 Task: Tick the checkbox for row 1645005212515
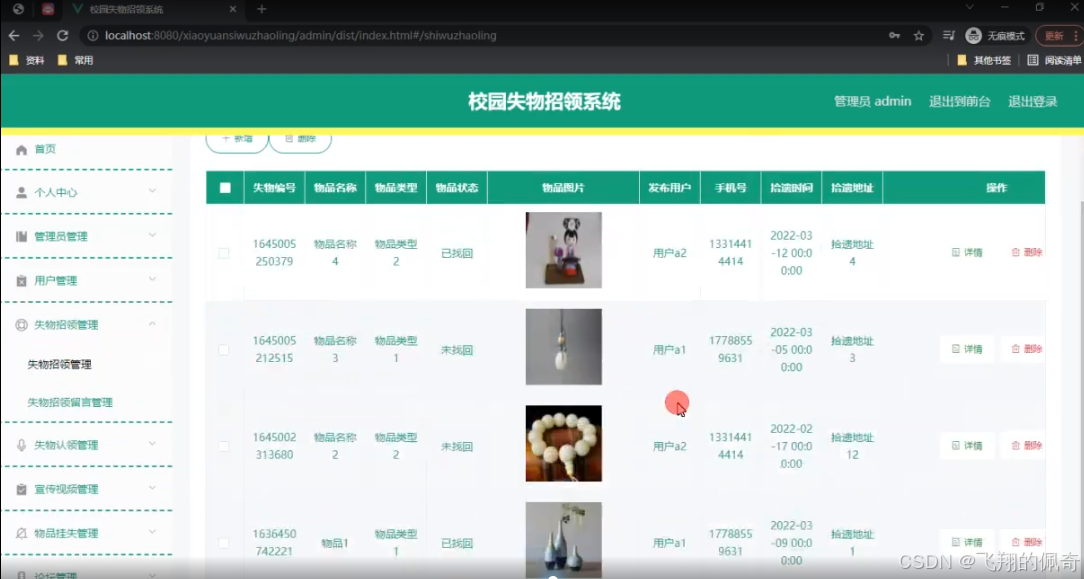click(x=223, y=350)
